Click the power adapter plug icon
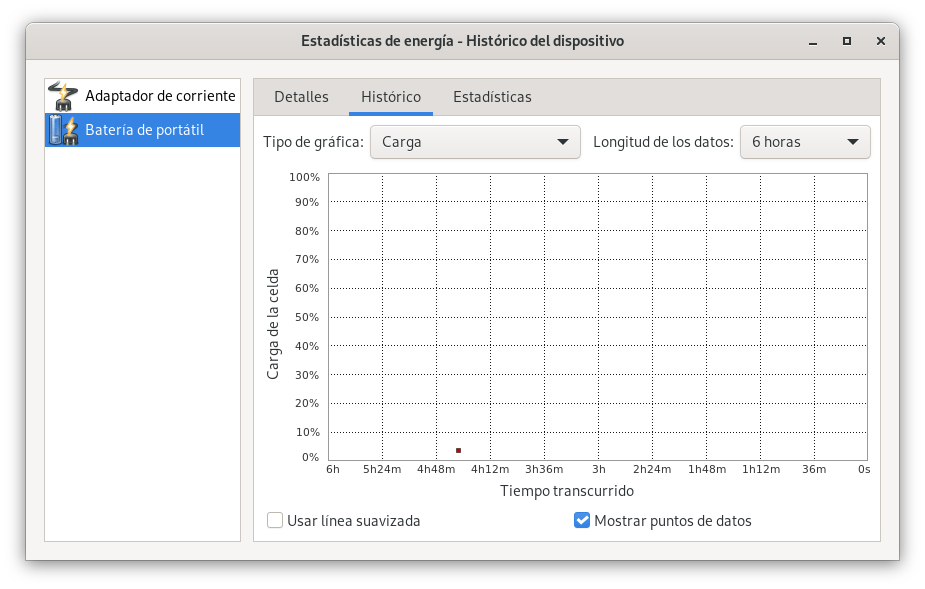 coord(64,96)
